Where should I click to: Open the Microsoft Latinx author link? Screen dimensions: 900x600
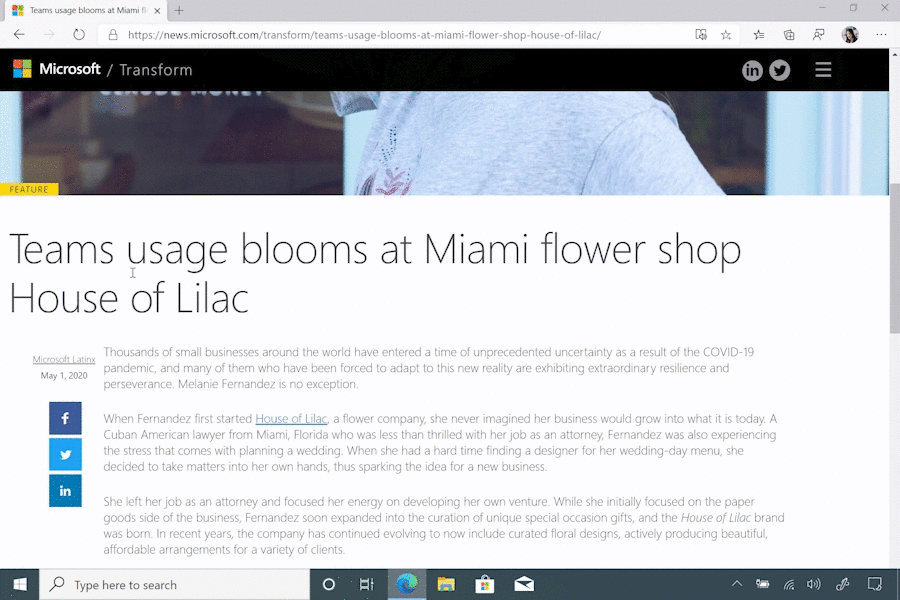pos(64,359)
